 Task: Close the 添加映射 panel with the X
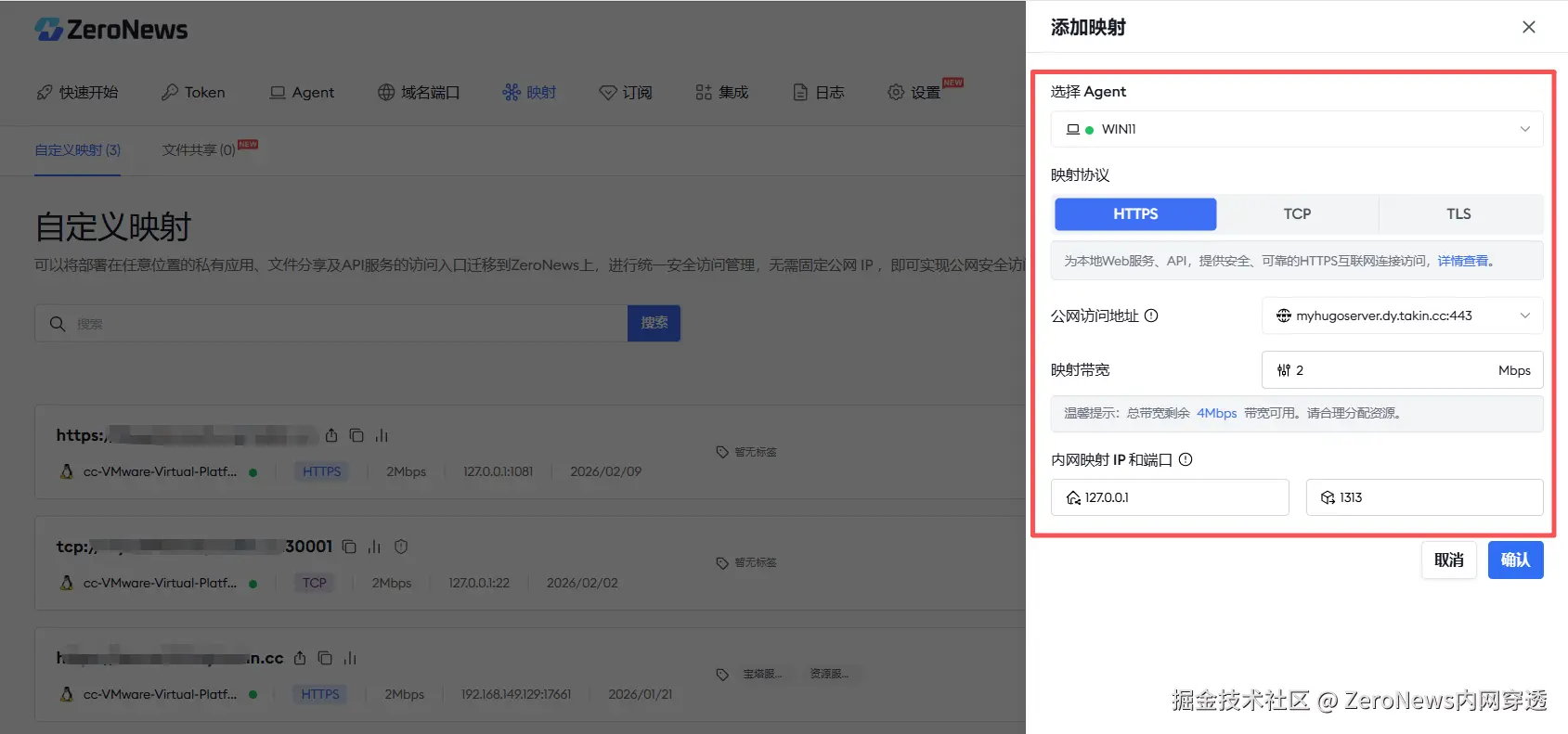click(x=1529, y=27)
